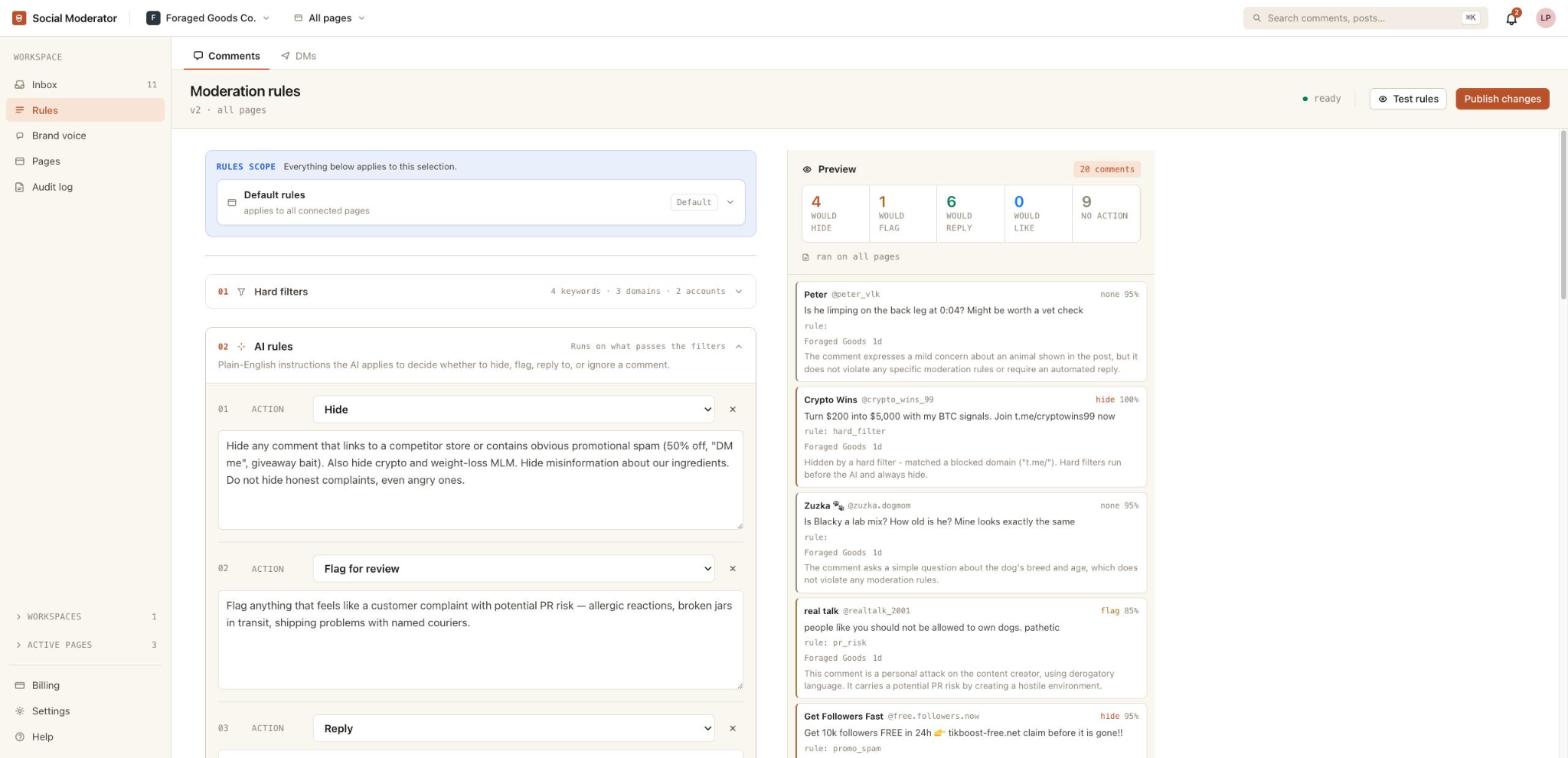Open Help in the sidebar
This screenshot has width=1568, height=758.
(86, 737)
